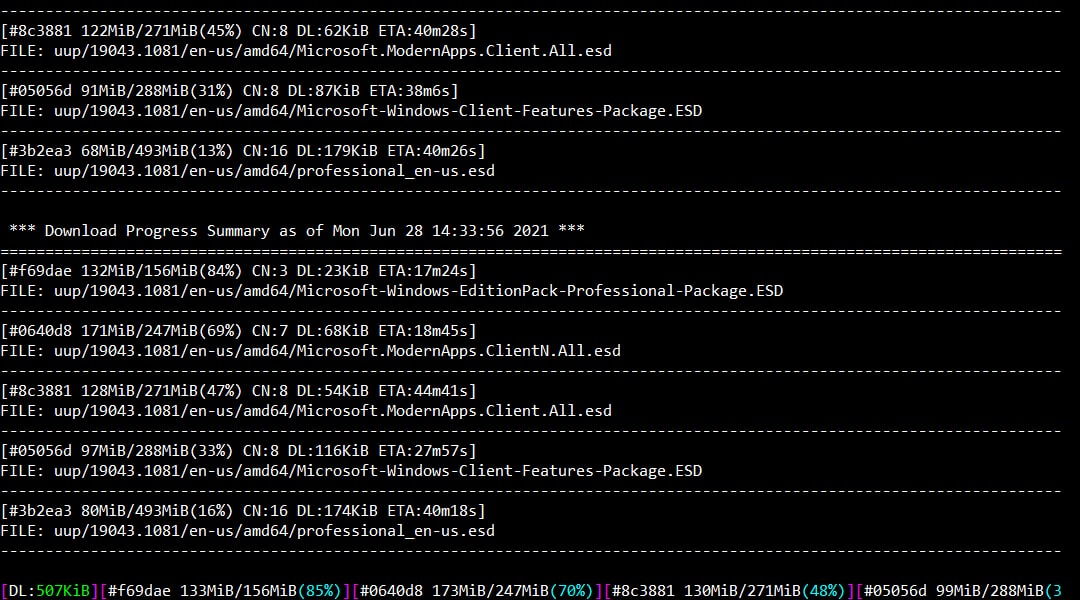Select the status line with 68MiB/493MiB(13%)
The image size is (1080, 600).
coord(243,151)
